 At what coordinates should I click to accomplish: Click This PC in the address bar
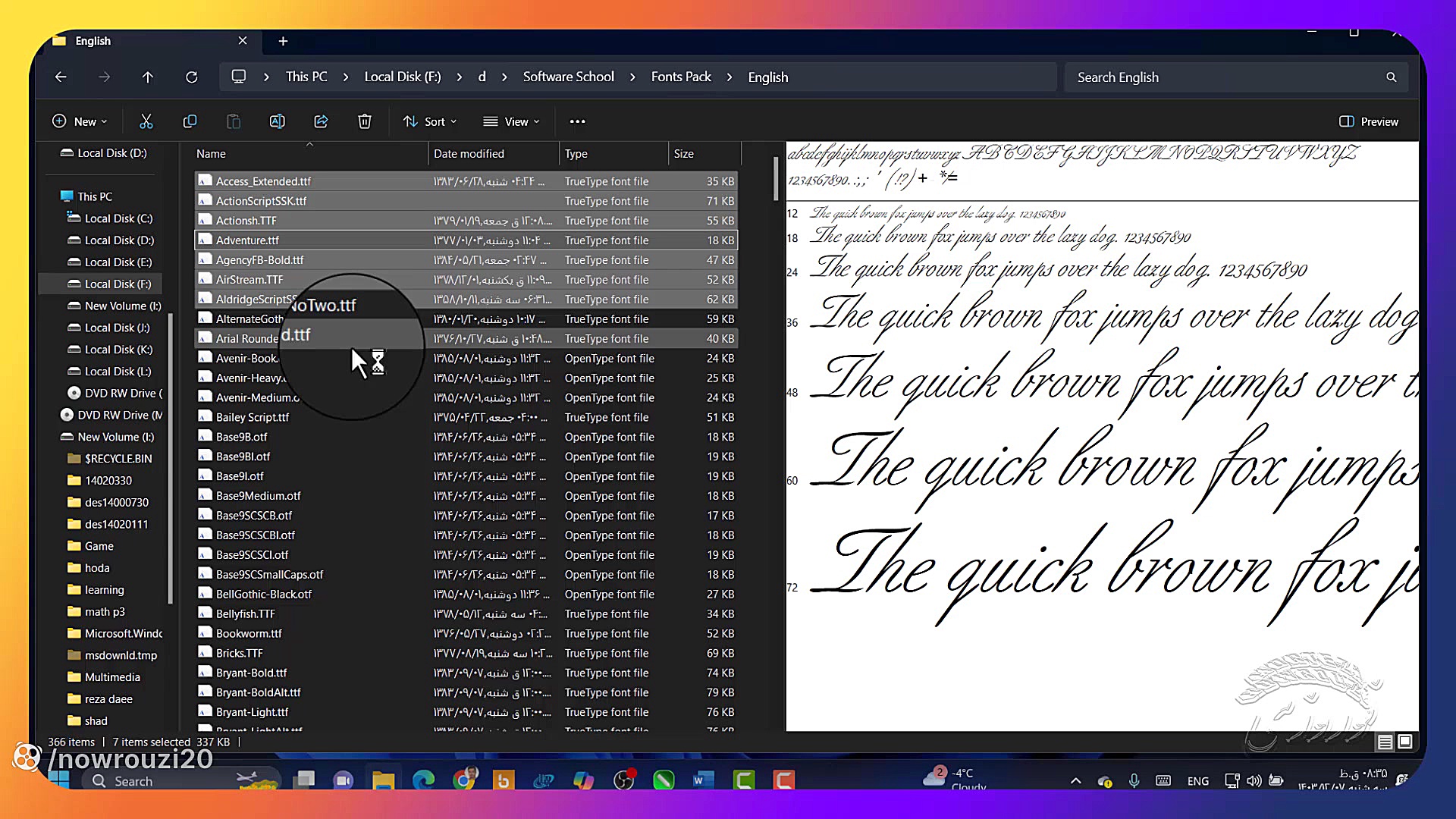click(306, 77)
